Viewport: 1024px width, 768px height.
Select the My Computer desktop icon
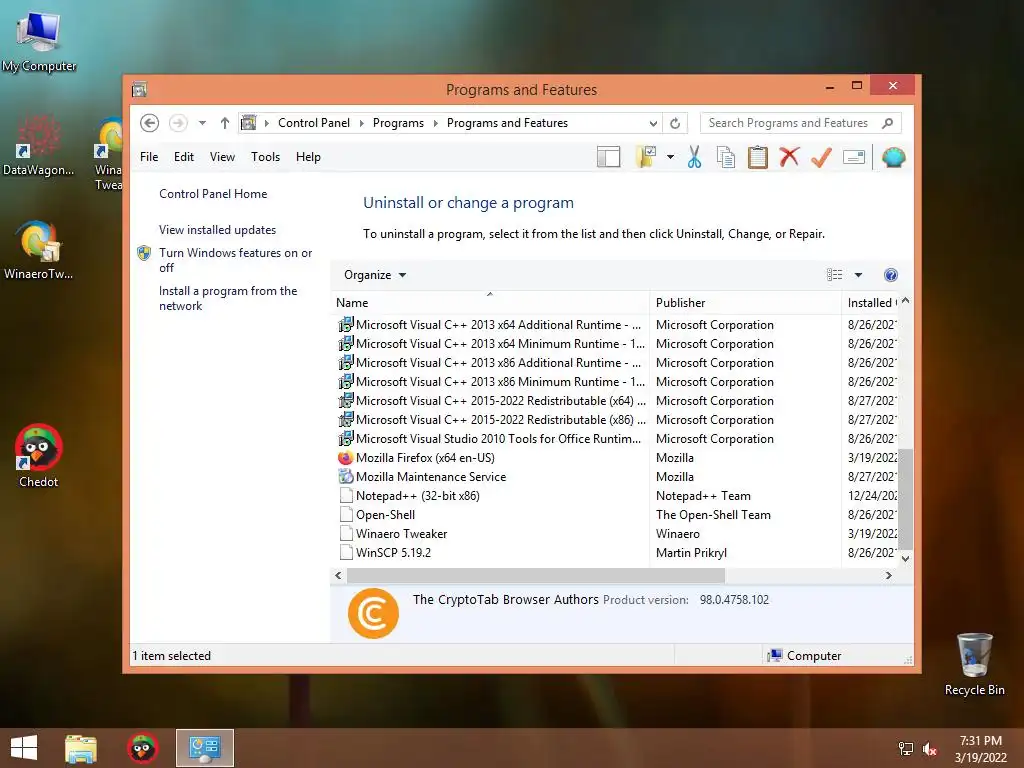click(39, 41)
